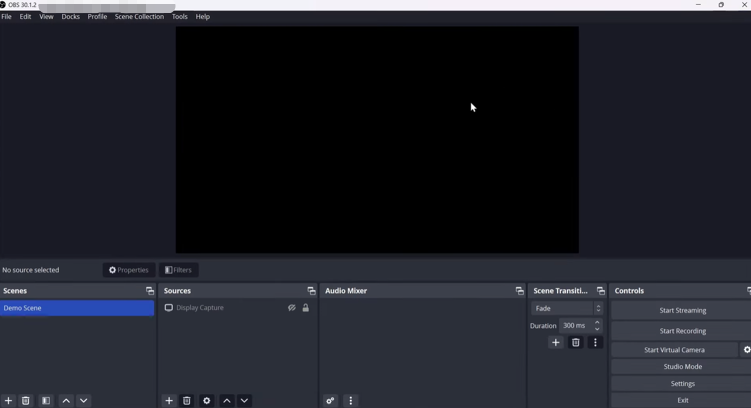751x408 pixels.
Task: Open the Help menu
Action: pyautogui.click(x=203, y=16)
